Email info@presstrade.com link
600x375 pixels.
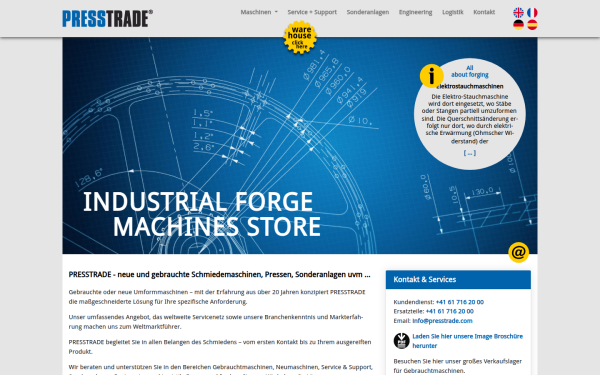tap(442, 321)
